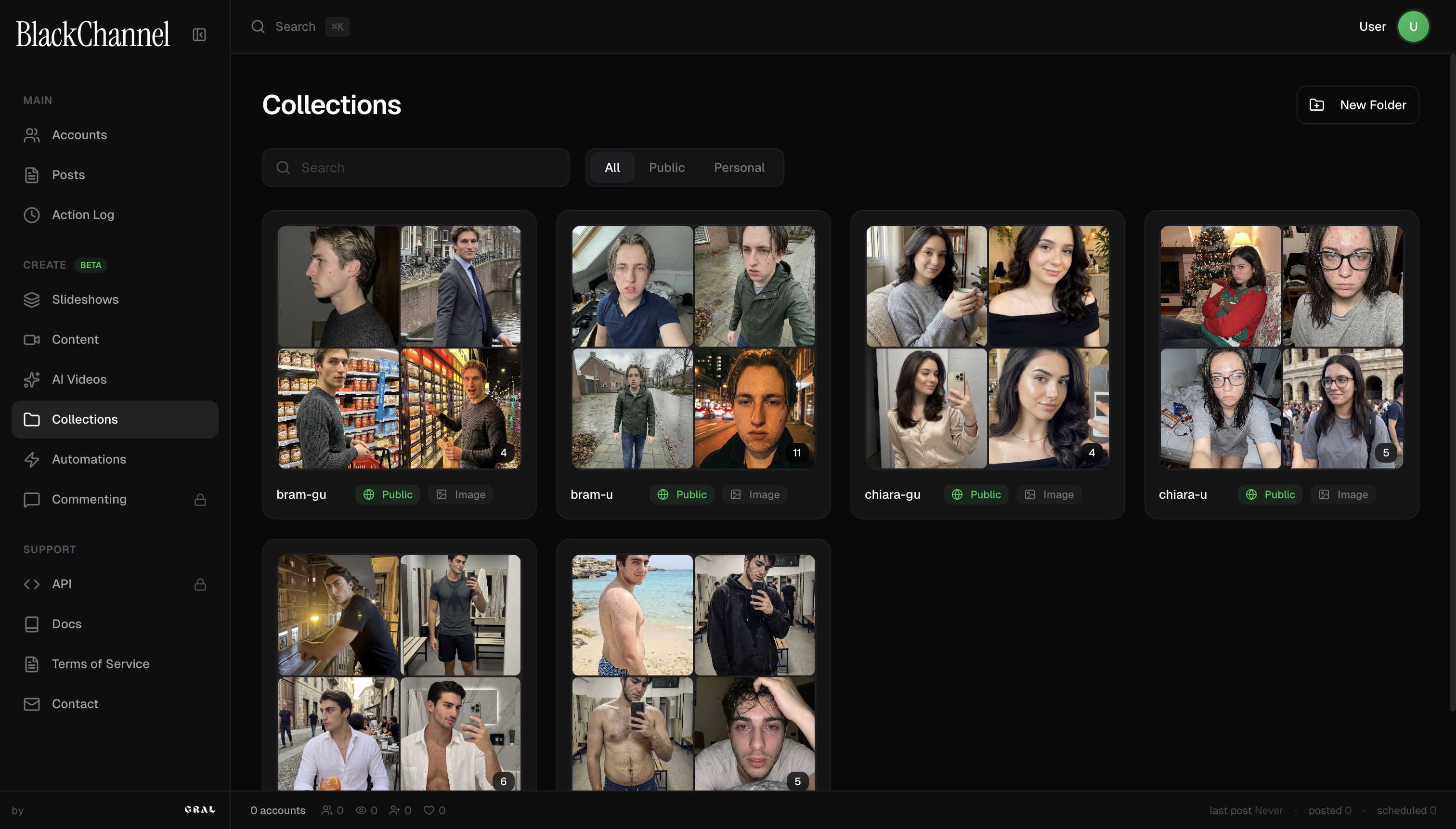
Task: Click the lock icon next to Commenting
Action: (x=200, y=499)
